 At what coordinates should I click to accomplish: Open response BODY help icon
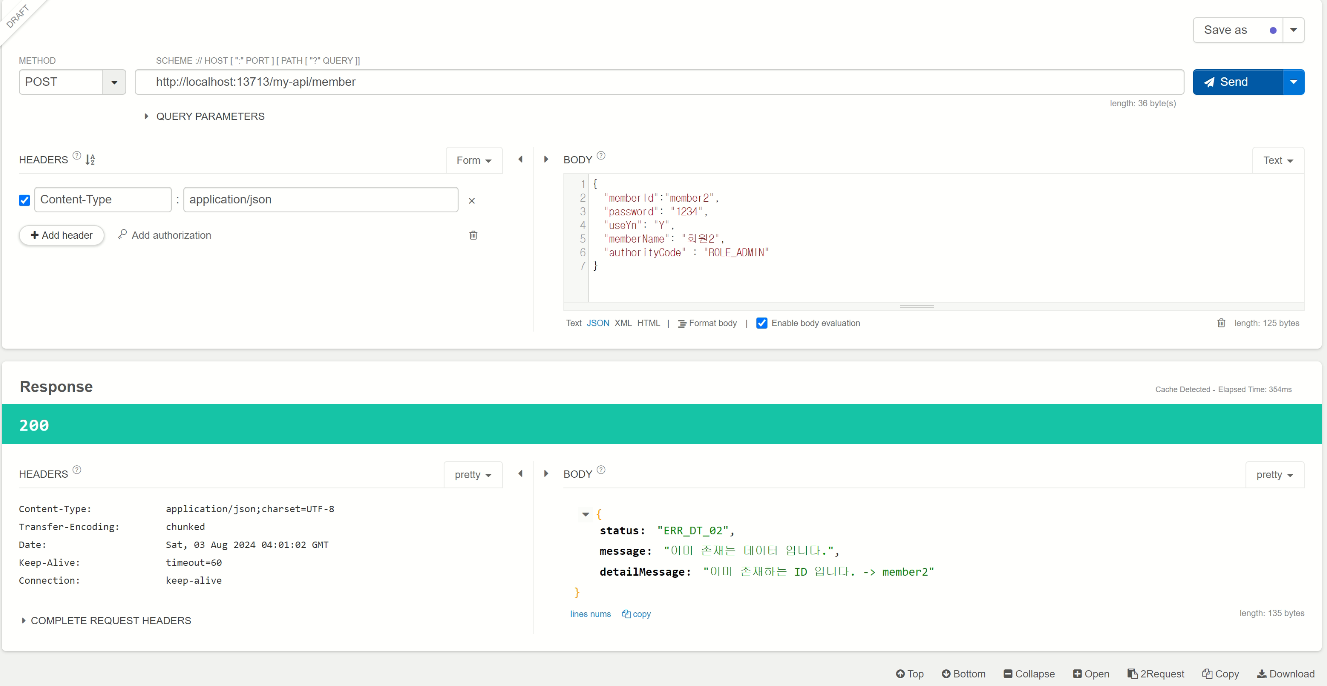(x=601, y=470)
